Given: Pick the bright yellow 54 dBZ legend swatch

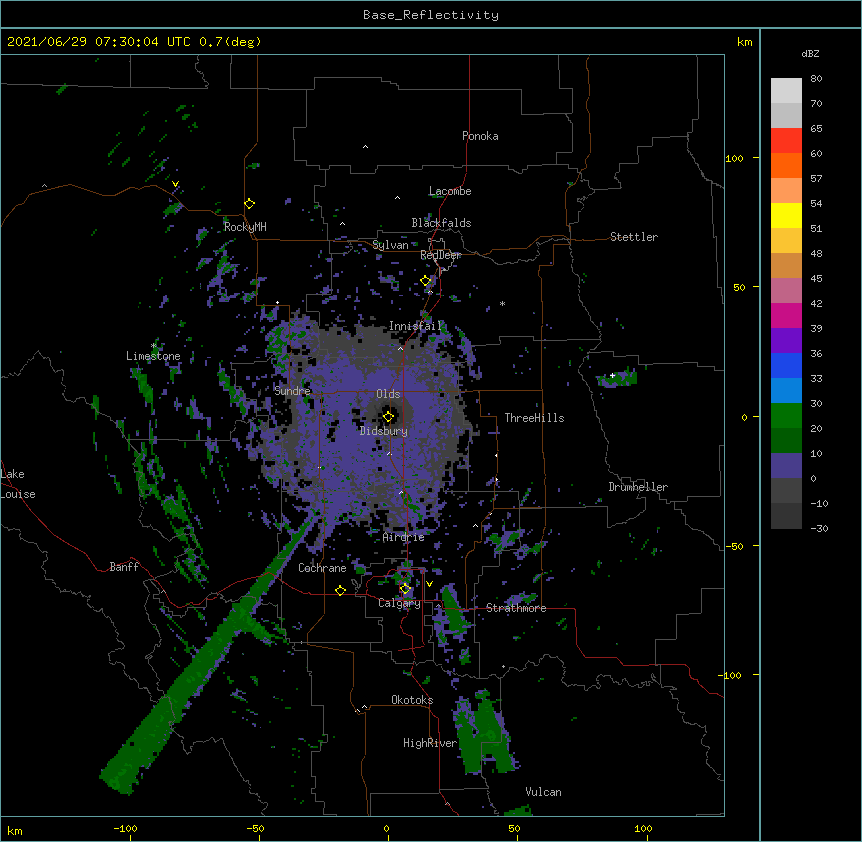Looking at the screenshot, I should coord(786,215).
